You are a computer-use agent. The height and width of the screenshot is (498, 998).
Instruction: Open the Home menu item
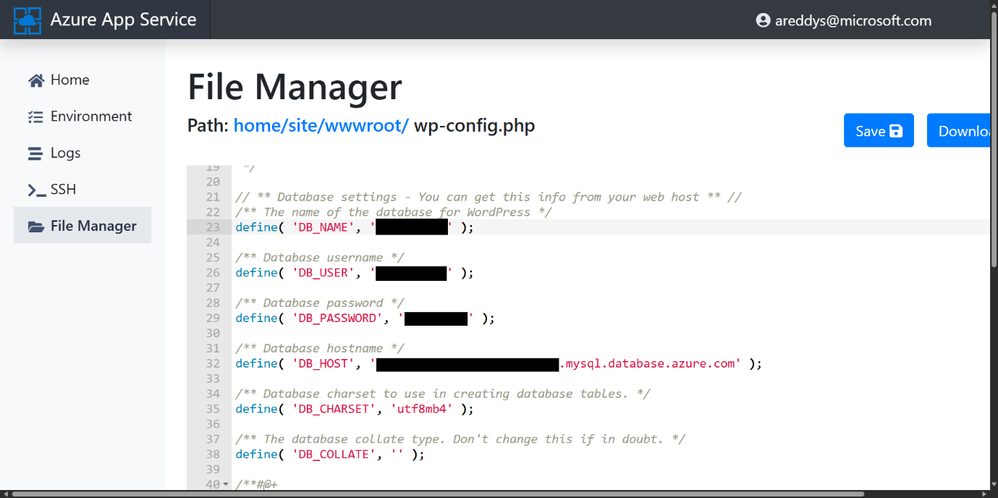tap(82, 80)
